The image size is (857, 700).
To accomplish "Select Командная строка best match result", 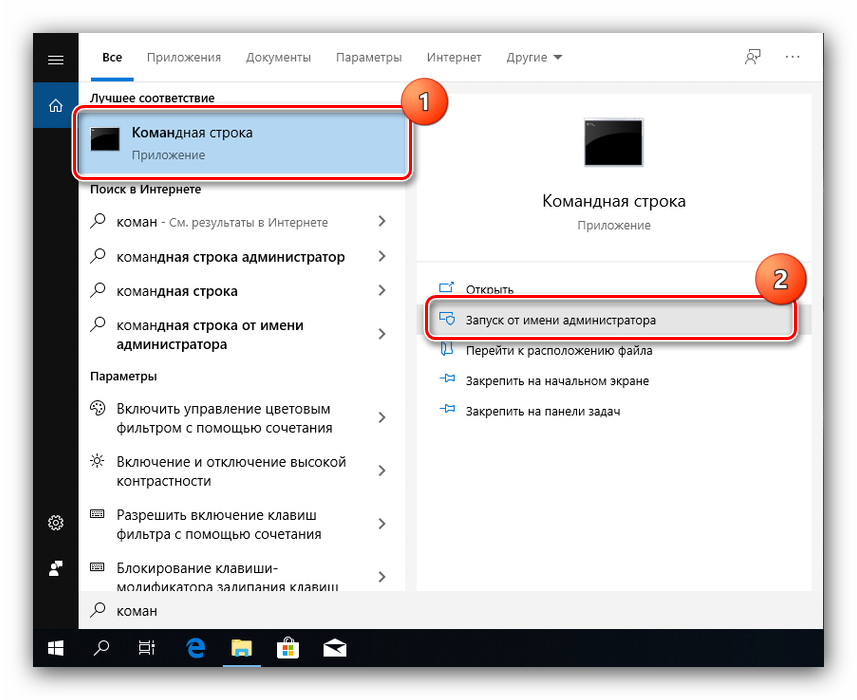I will point(241,143).
